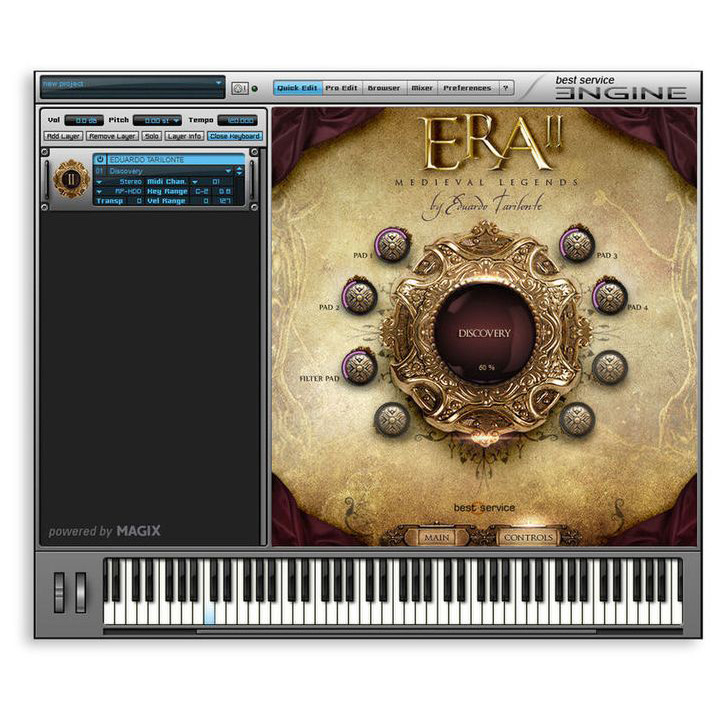Toggle the Solo button
Screen dimensions: 721x721
point(152,137)
